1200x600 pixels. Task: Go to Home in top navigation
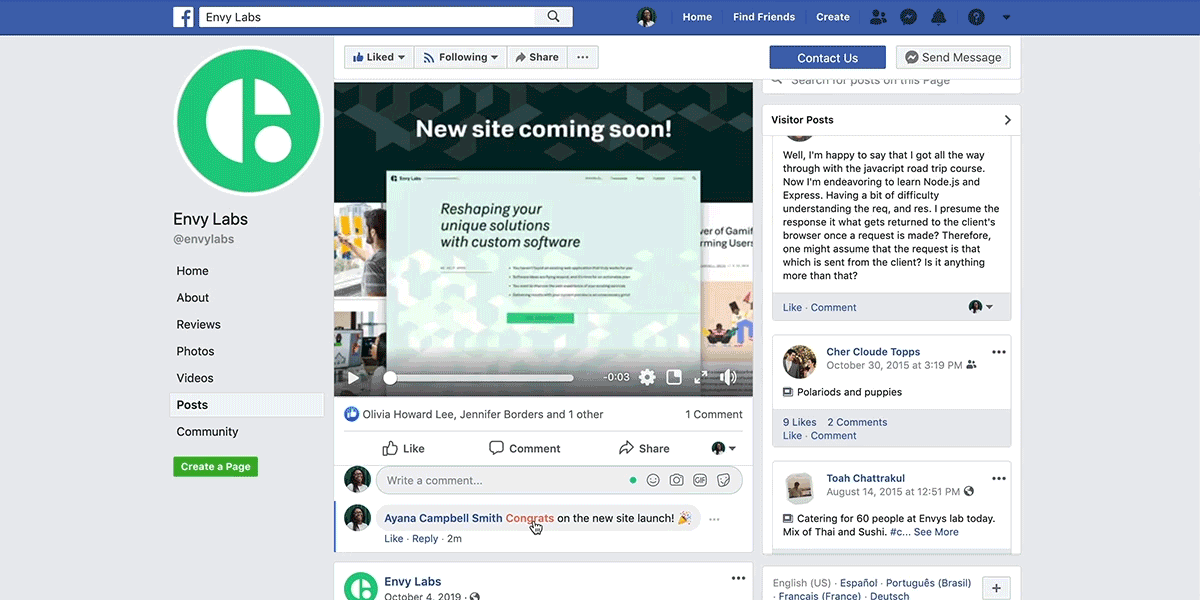point(697,17)
